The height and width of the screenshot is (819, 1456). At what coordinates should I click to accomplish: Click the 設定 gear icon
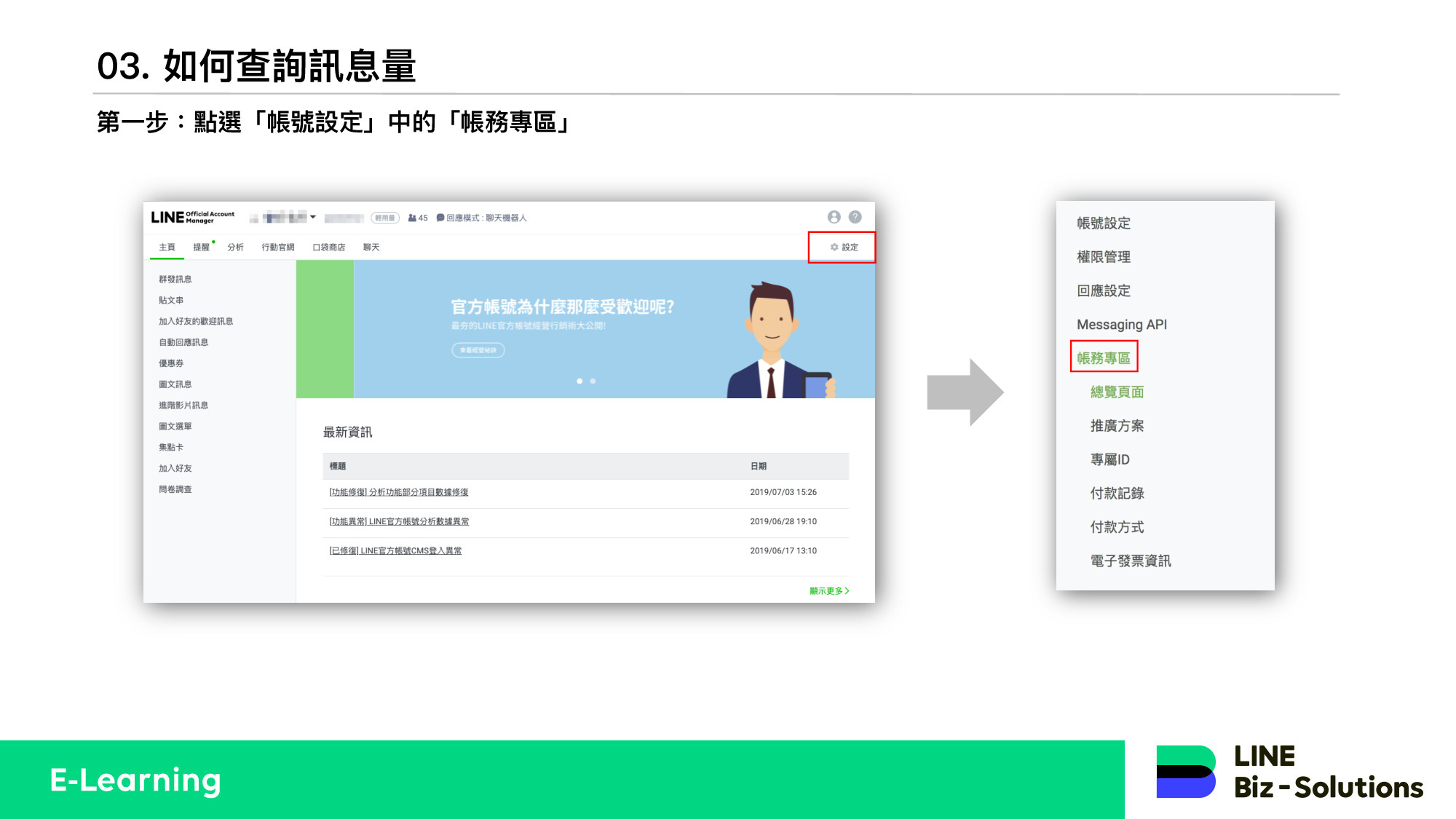pyautogui.click(x=835, y=248)
